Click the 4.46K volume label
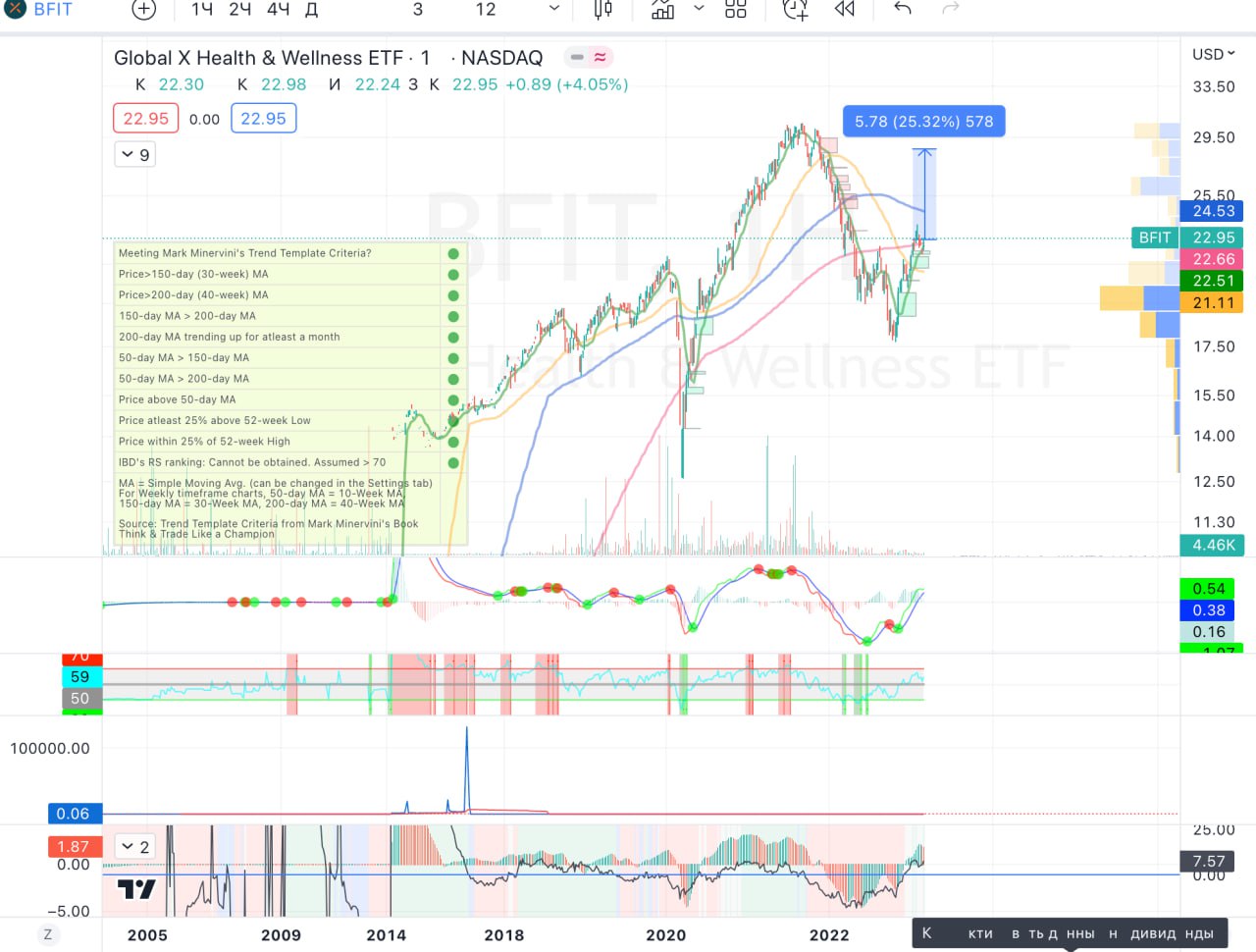Image resolution: width=1256 pixels, height=952 pixels. pyautogui.click(x=1212, y=545)
